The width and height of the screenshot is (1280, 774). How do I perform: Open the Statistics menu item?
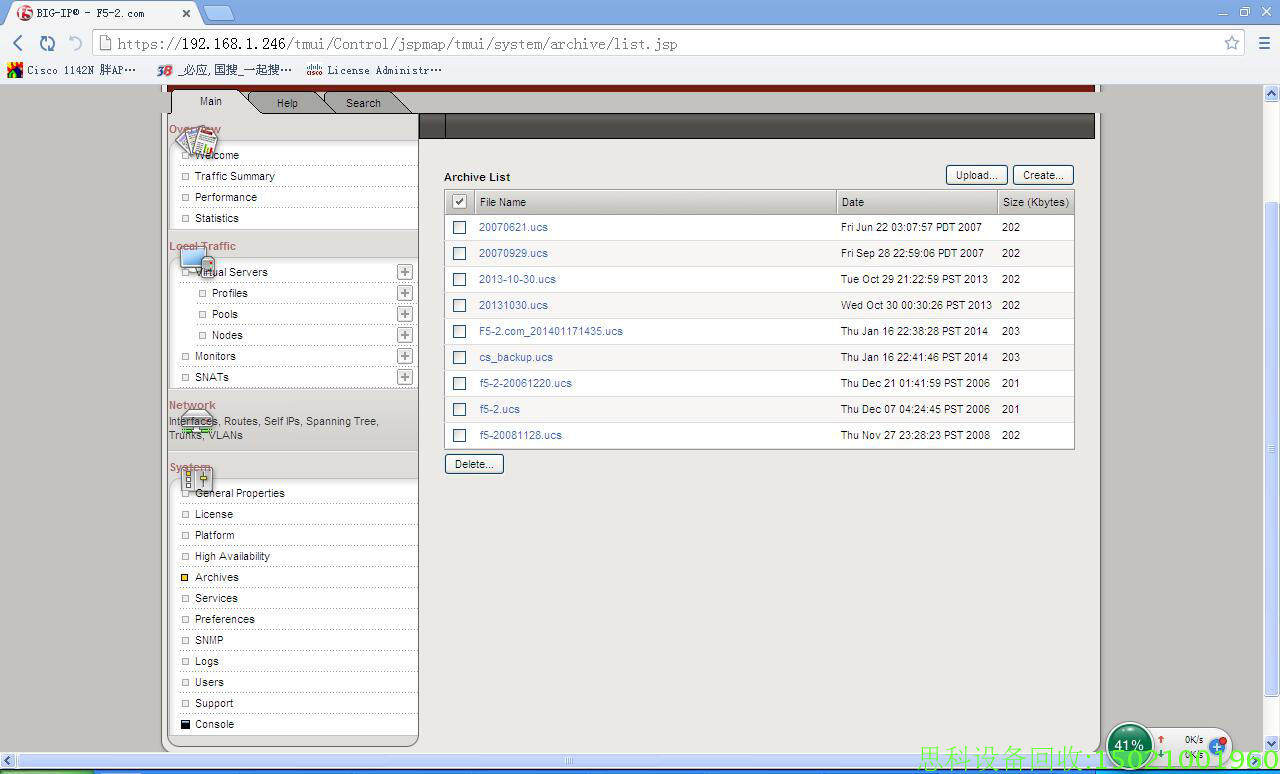(x=217, y=218)
